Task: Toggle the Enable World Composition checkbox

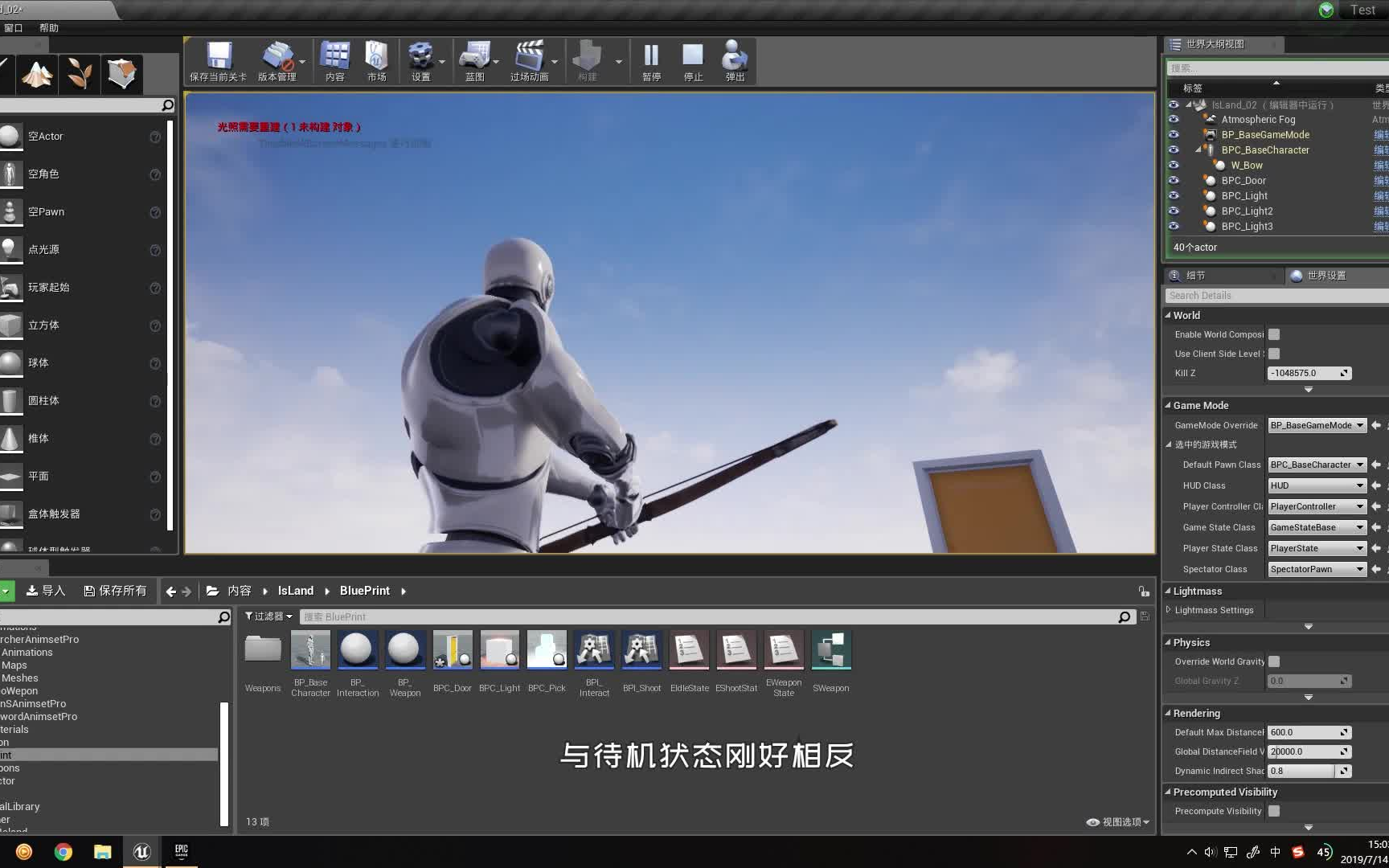Action: pos(1273,334)
